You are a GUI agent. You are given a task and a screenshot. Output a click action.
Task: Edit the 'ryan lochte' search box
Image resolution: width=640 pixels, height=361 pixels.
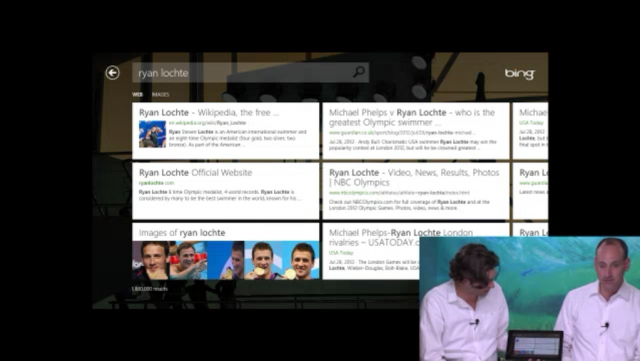click(x=250, y=73)
